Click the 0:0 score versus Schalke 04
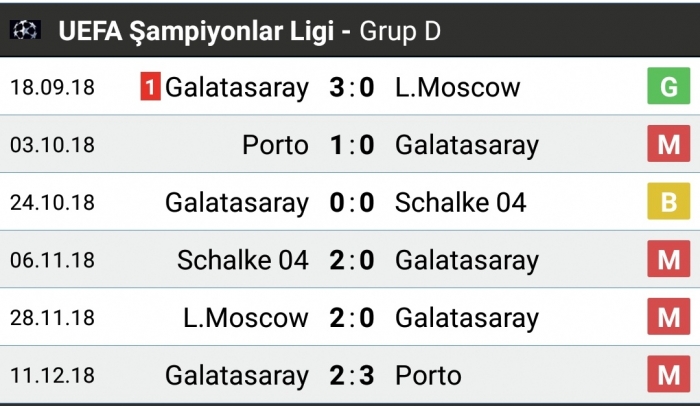The width and height of the screenshot is (700, 406). pos(351,203)
